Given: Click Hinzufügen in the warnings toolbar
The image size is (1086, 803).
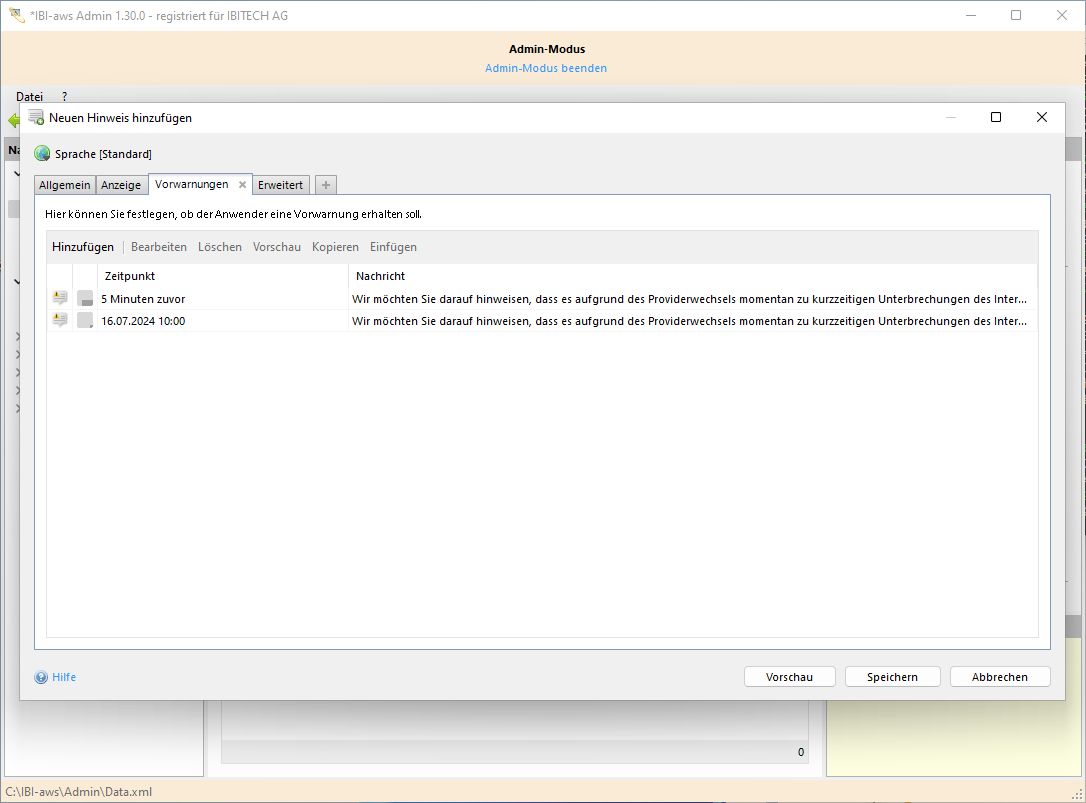Looking at the screenshot, I should click(83, 247).
